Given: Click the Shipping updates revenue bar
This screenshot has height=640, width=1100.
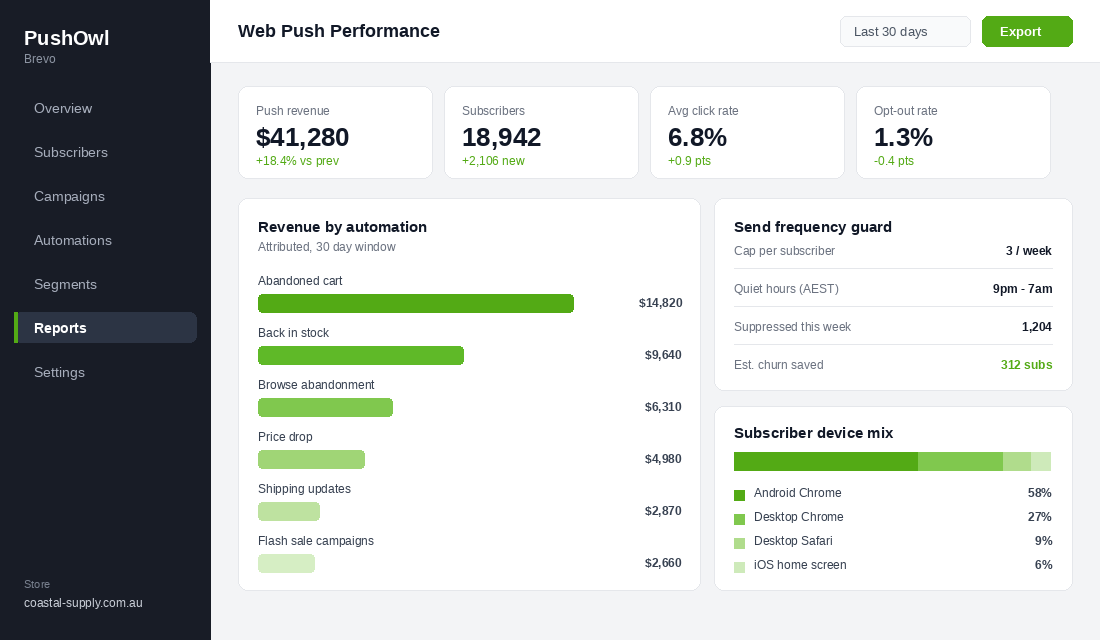Looking at the screenshot, I should coord(289,511).
